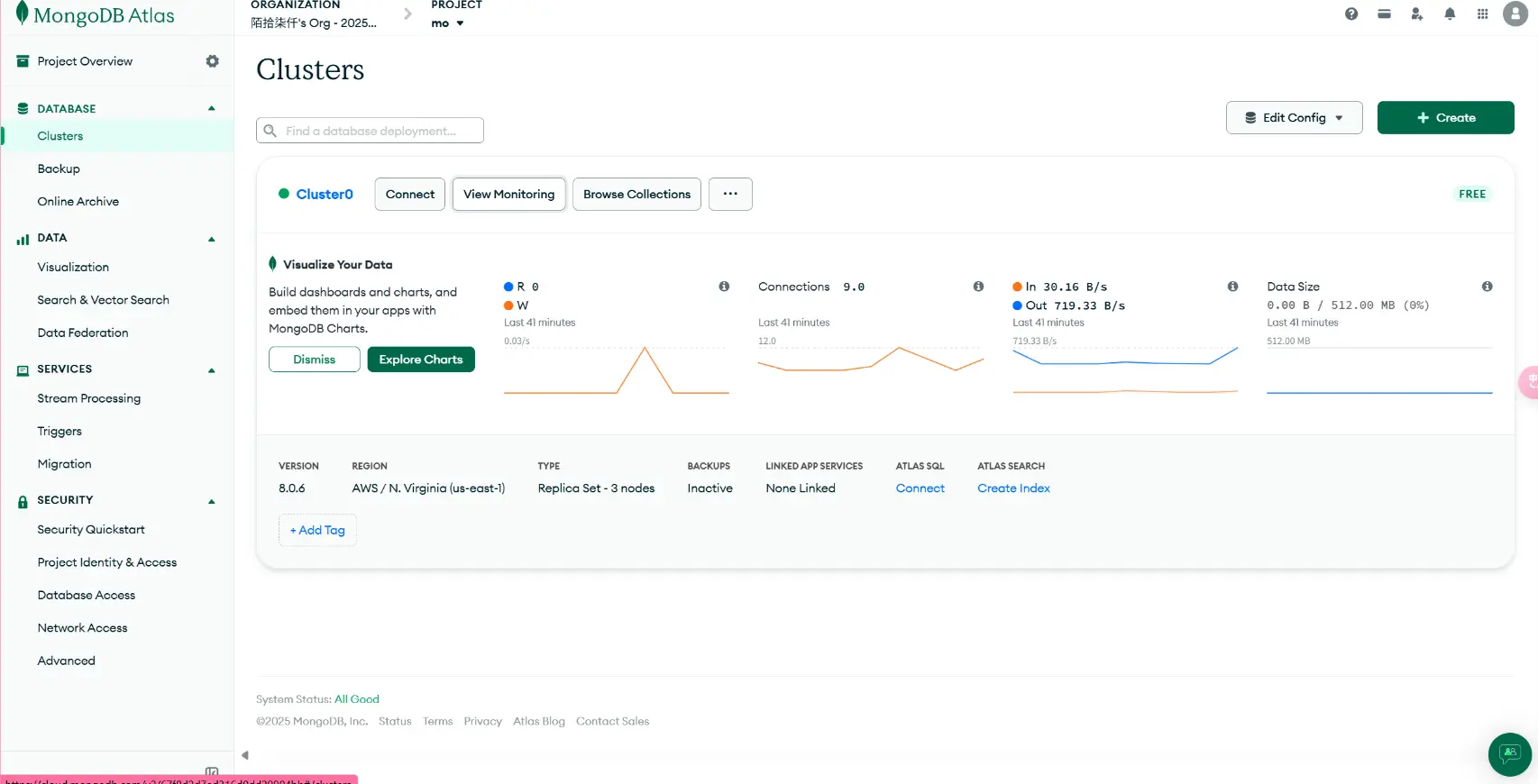Open the Edit Config dropdown
This screenshot has width=1538, height=784.
[1294, 118]
